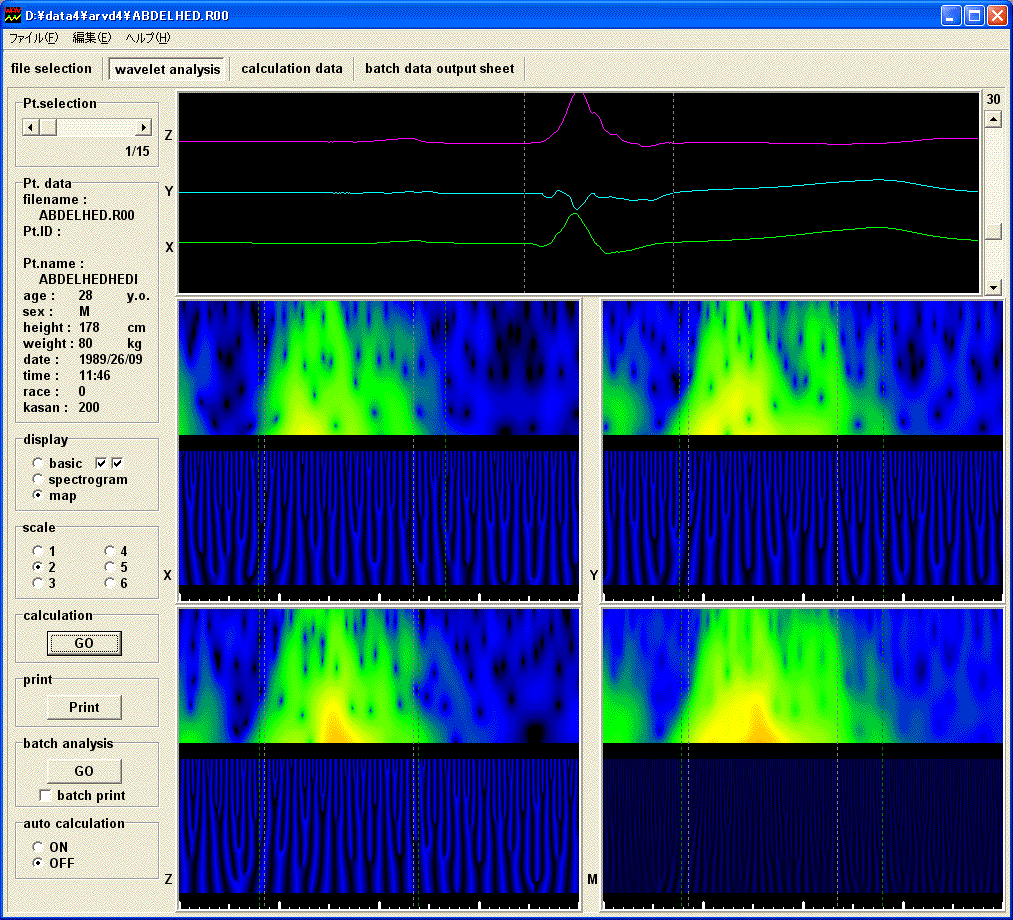
Task: Click the Pt.selection left arrow
Action: coord(30,128)
